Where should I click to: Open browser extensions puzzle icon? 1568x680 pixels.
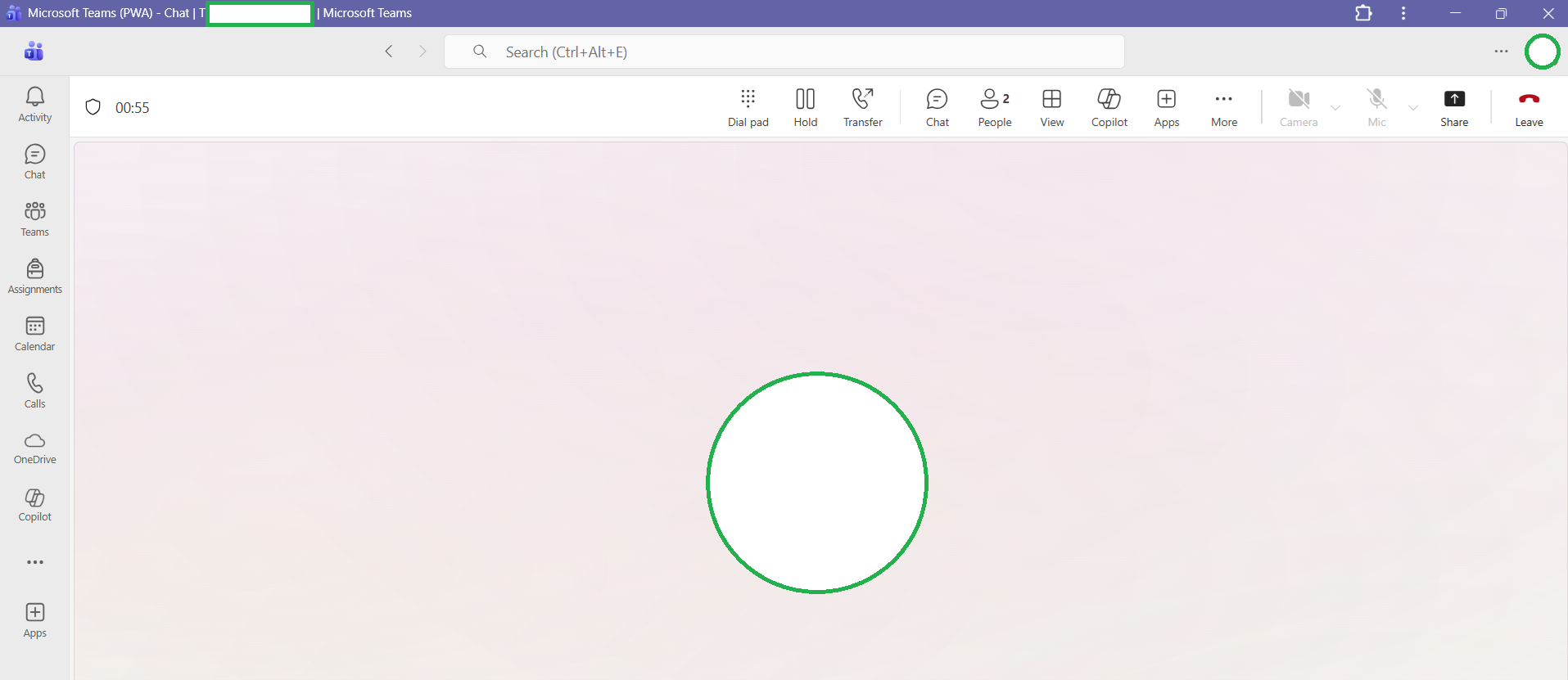1363,13
